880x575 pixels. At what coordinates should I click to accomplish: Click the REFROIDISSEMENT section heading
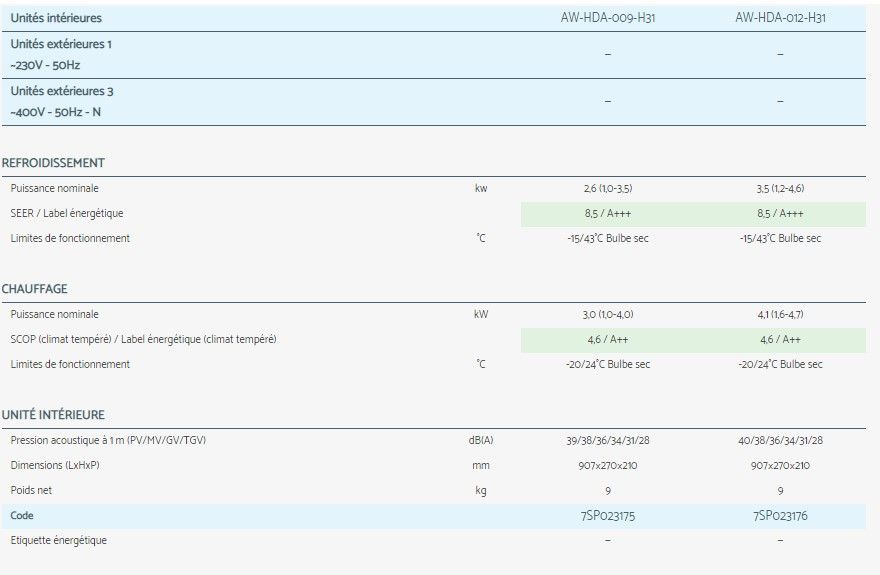click(x=53, y=163)
